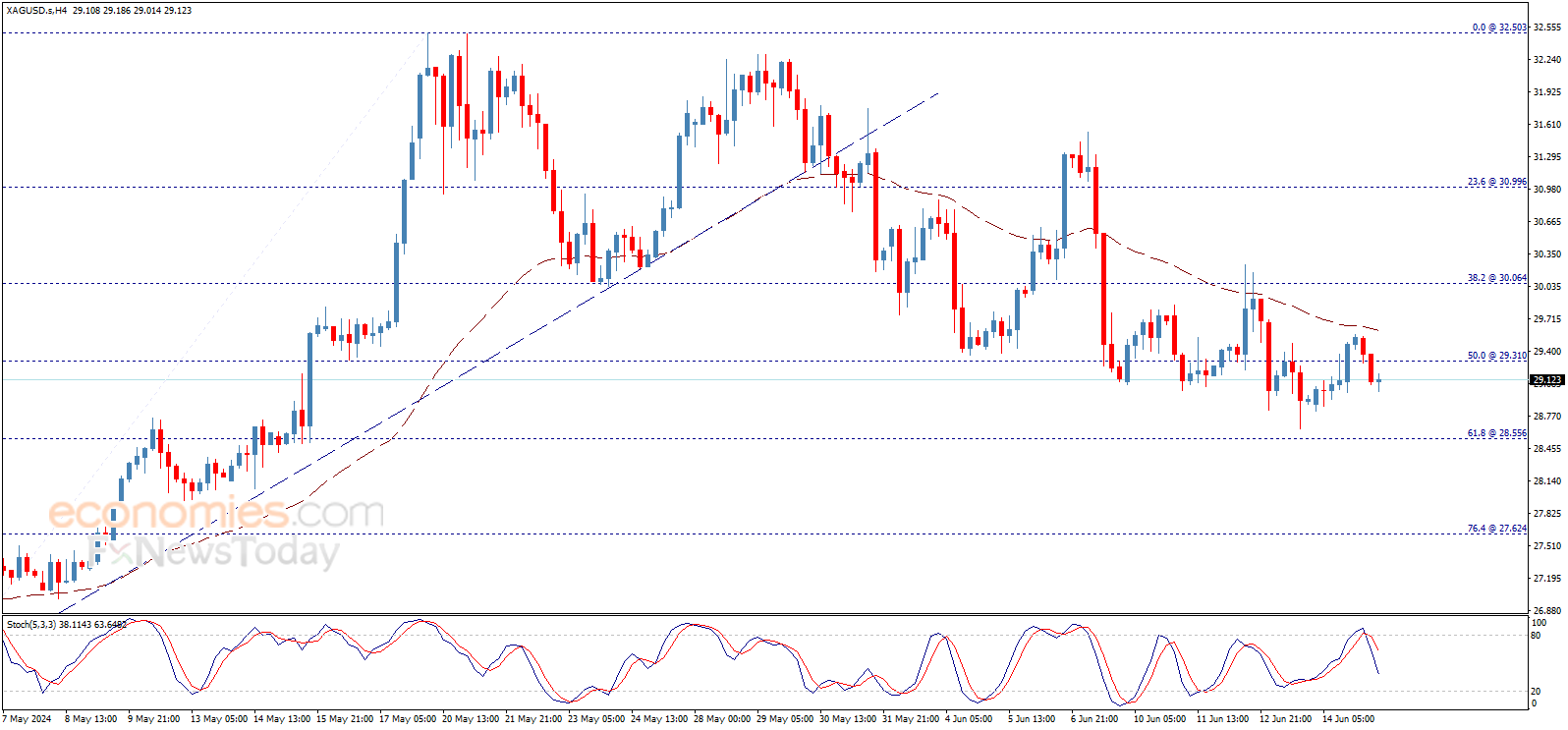Click the 31.610 price axis value

1546,125
